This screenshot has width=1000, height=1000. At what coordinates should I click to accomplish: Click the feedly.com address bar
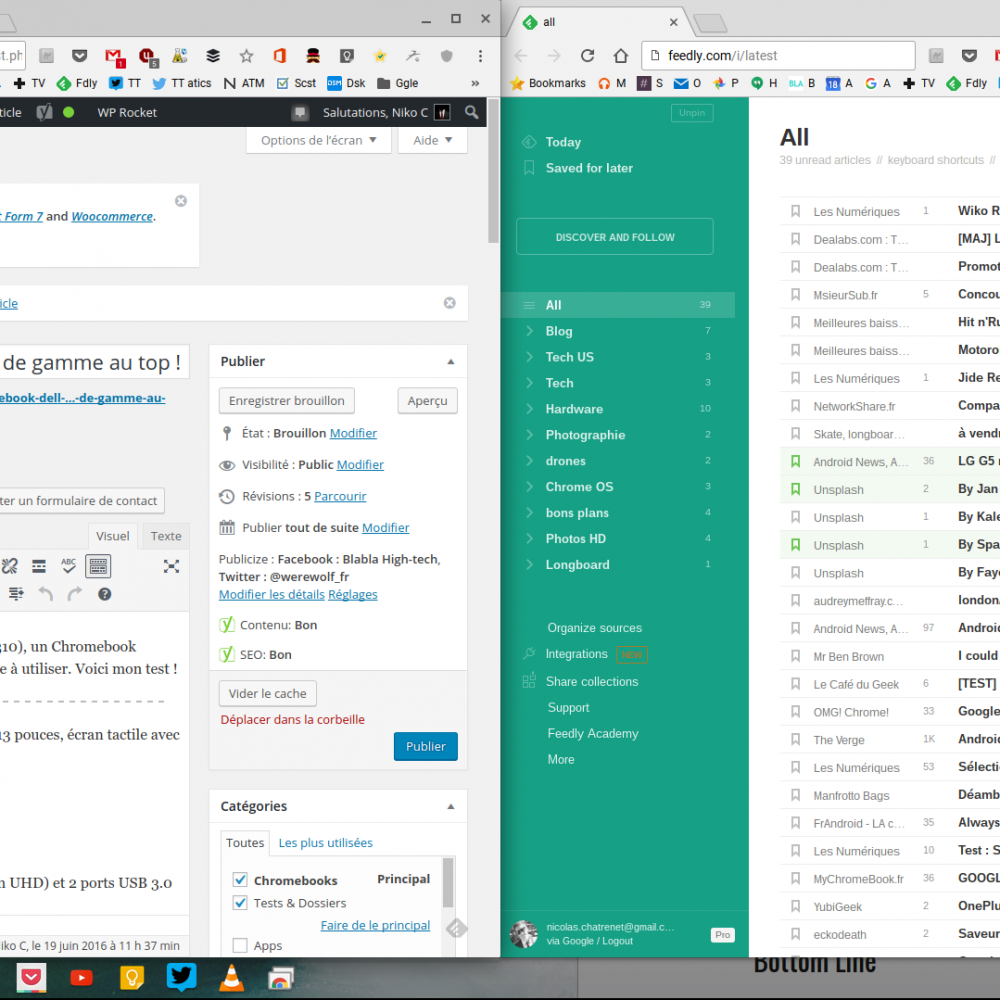pos(778,55)
